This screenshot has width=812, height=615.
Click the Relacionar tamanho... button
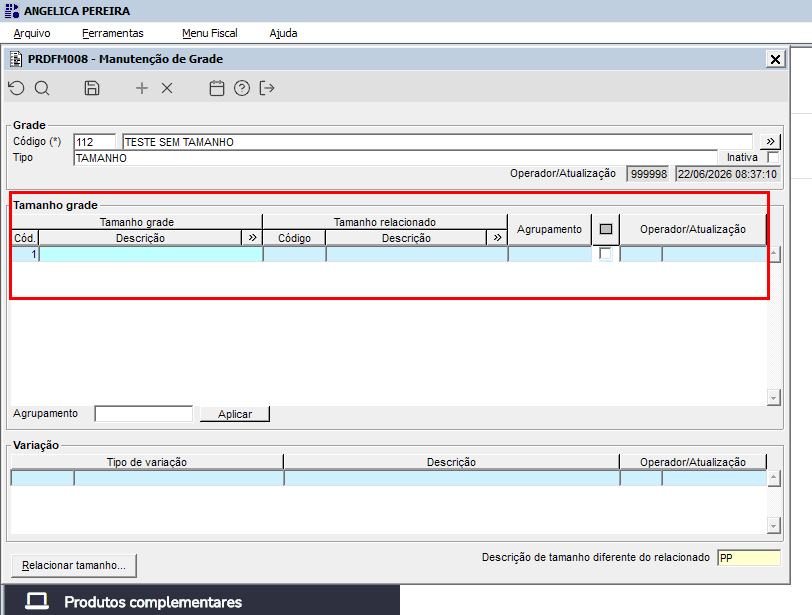[74, 565]
